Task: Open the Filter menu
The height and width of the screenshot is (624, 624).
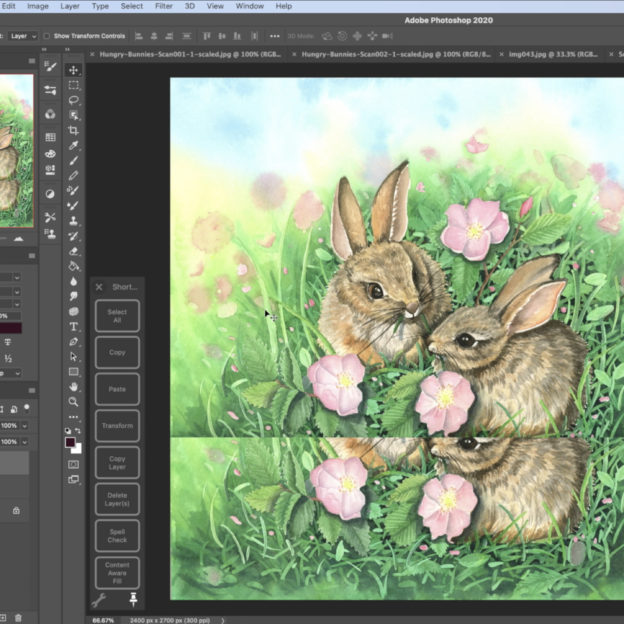Action: [164, 6]
